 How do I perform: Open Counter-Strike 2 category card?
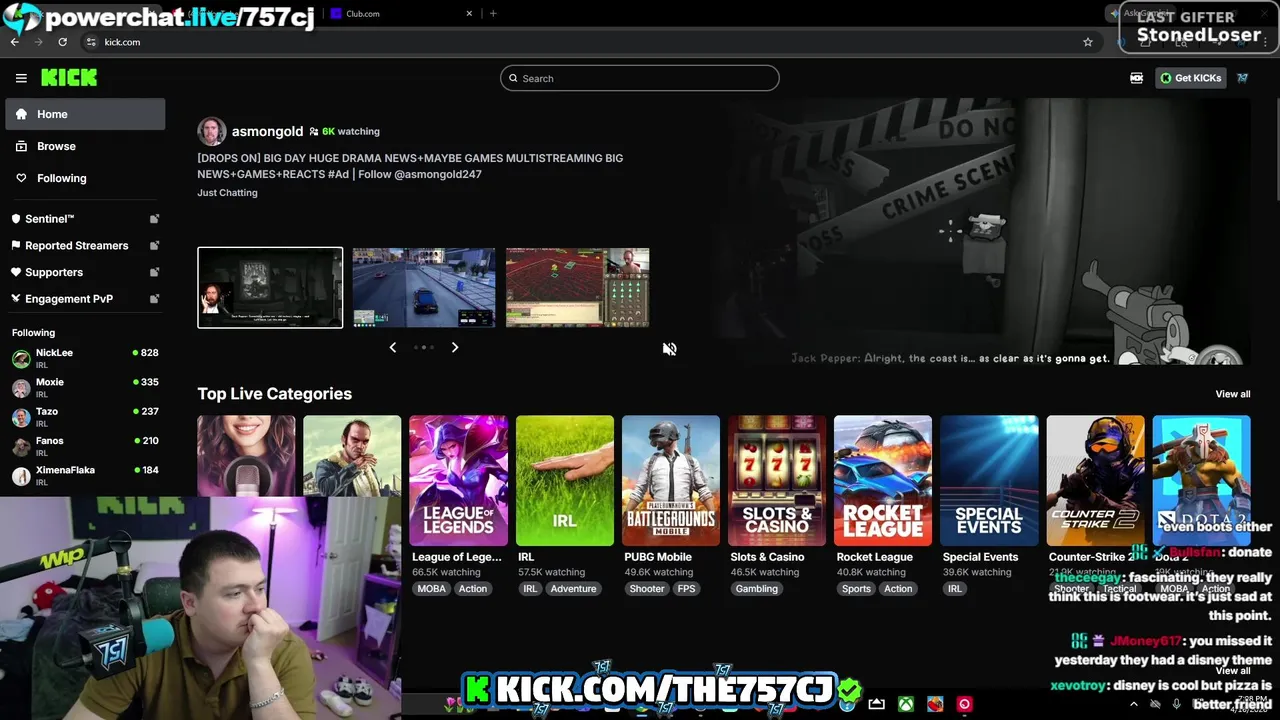tap(1095, 481)
